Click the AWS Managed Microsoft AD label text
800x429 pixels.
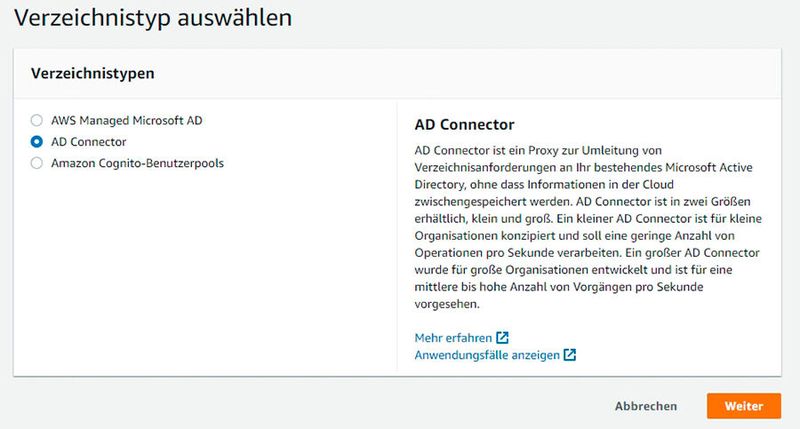[126, 121]
